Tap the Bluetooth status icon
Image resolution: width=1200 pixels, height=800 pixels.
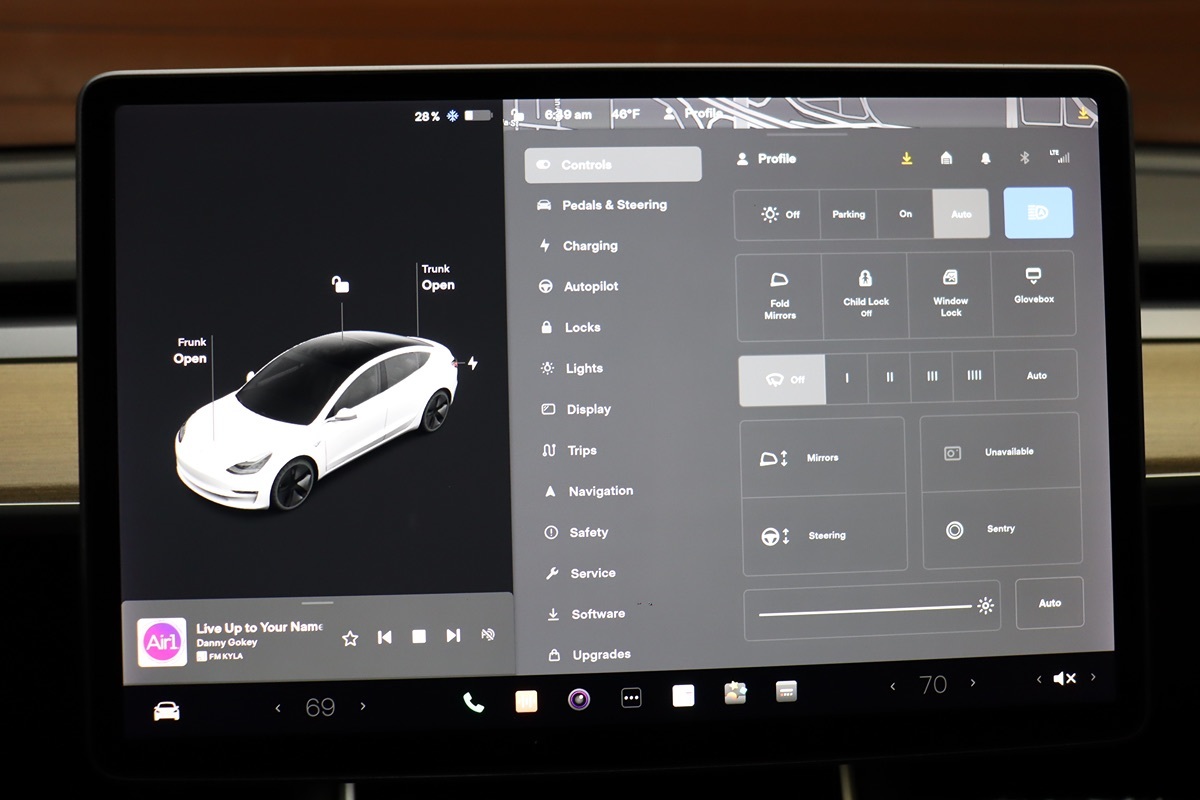pos(1024,158)
